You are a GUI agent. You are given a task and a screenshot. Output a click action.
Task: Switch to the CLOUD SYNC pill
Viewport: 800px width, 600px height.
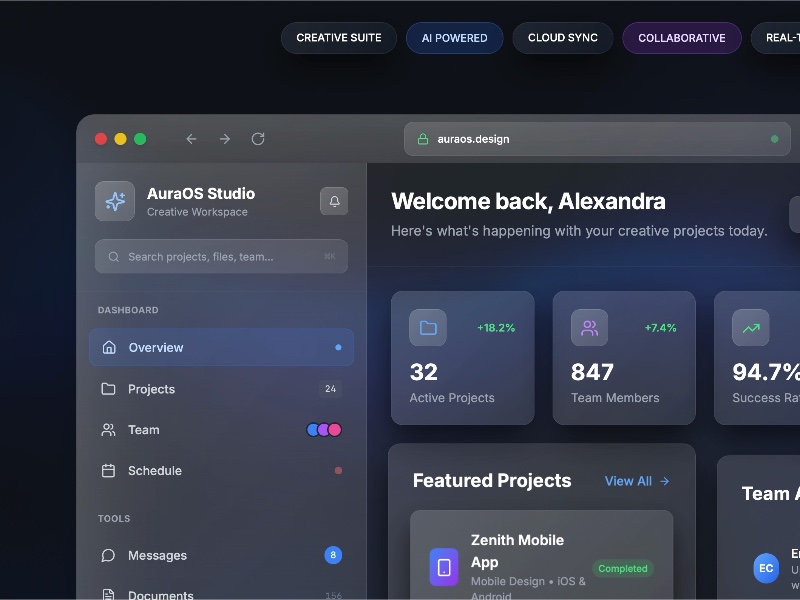[x=562, y=37]
